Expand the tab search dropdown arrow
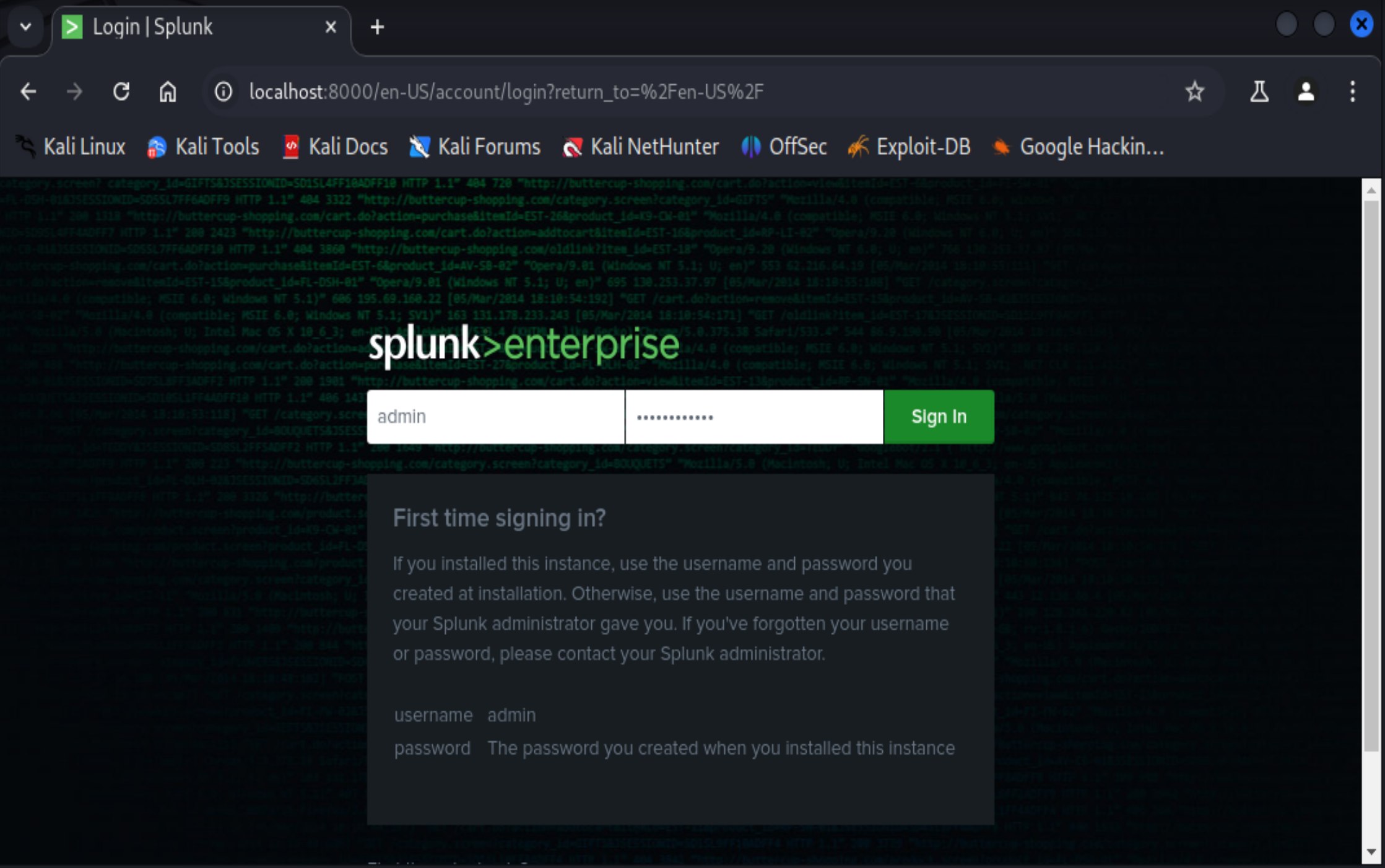Viewport: 1385px width, 868px height. [25, 27]
